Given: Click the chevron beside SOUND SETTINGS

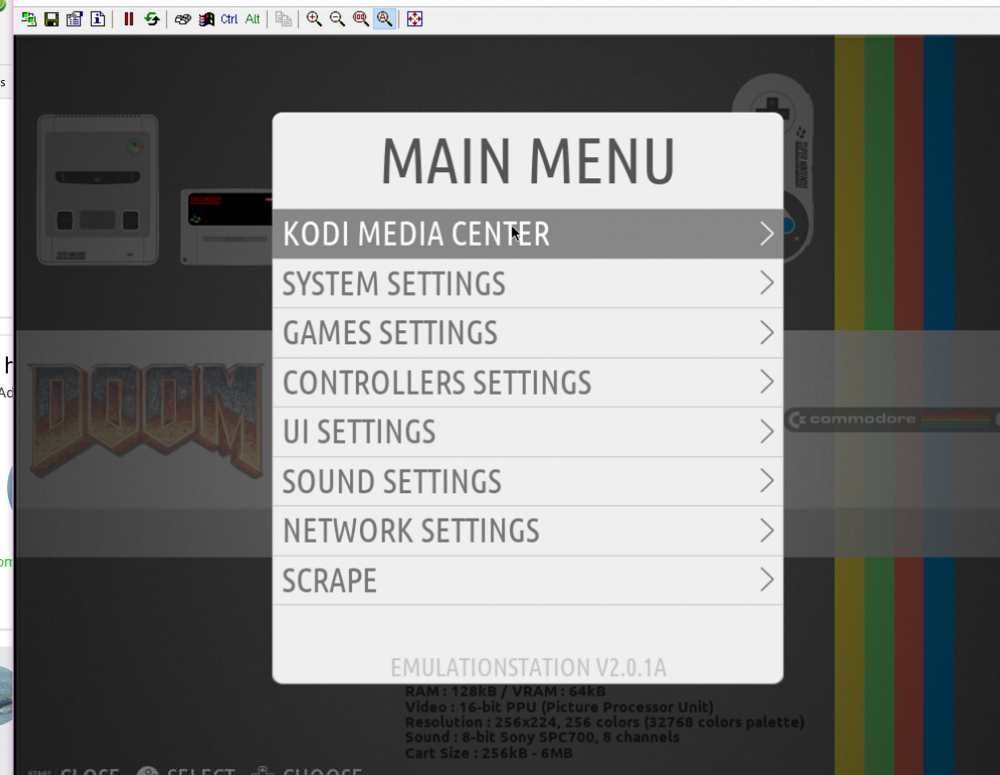Looking at the screenshot, I should coord(767,481).
